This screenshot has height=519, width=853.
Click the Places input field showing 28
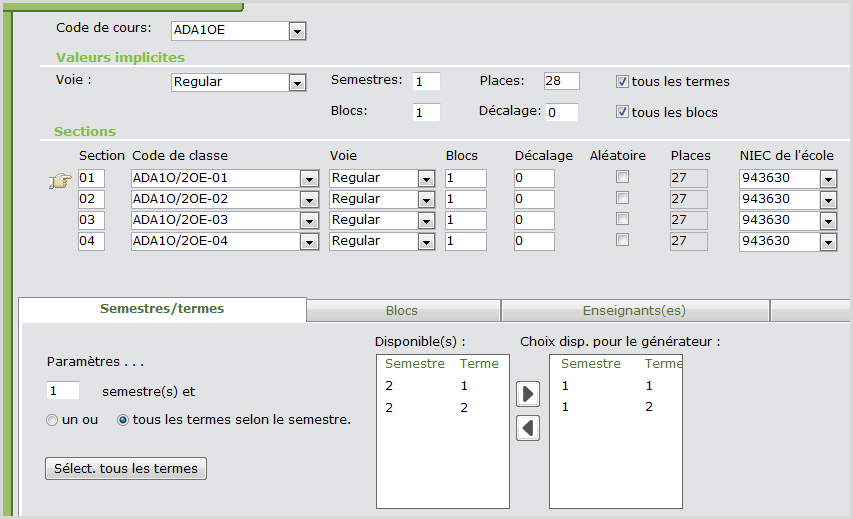561,81
